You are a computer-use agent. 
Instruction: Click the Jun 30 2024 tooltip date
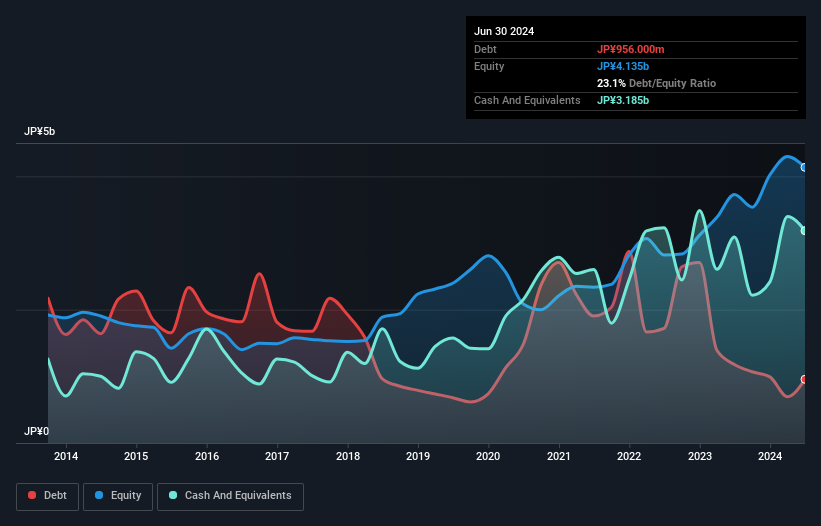(x=504, y=31)
